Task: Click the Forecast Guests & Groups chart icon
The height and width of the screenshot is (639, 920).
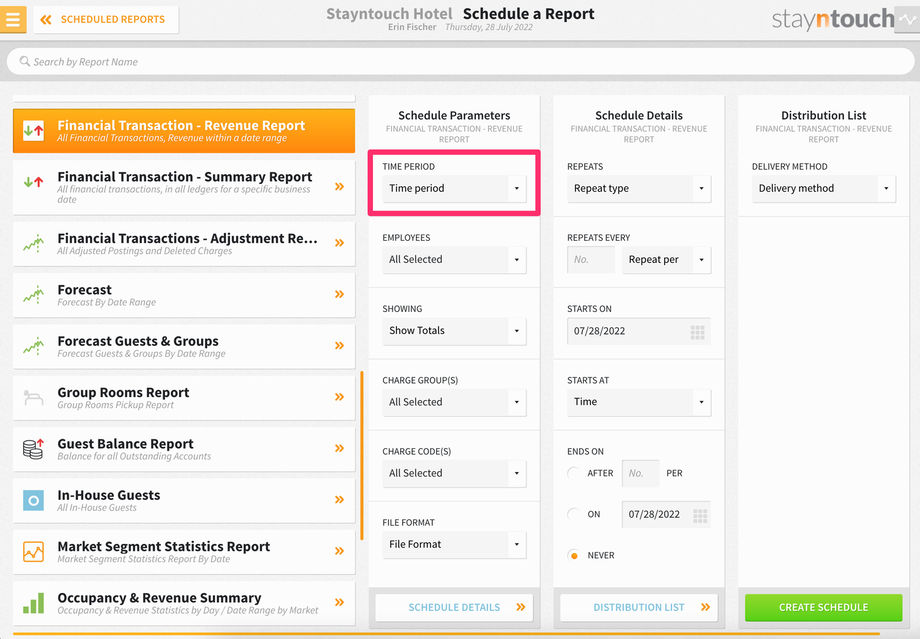Action: point(33,346)
